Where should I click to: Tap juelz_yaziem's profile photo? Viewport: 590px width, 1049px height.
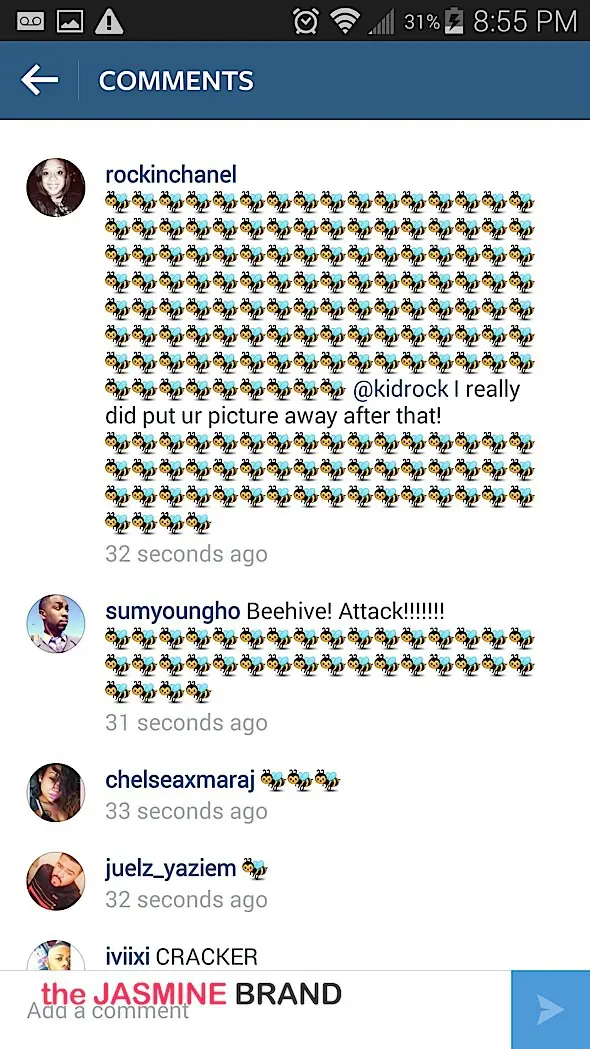tap(56, 881)
